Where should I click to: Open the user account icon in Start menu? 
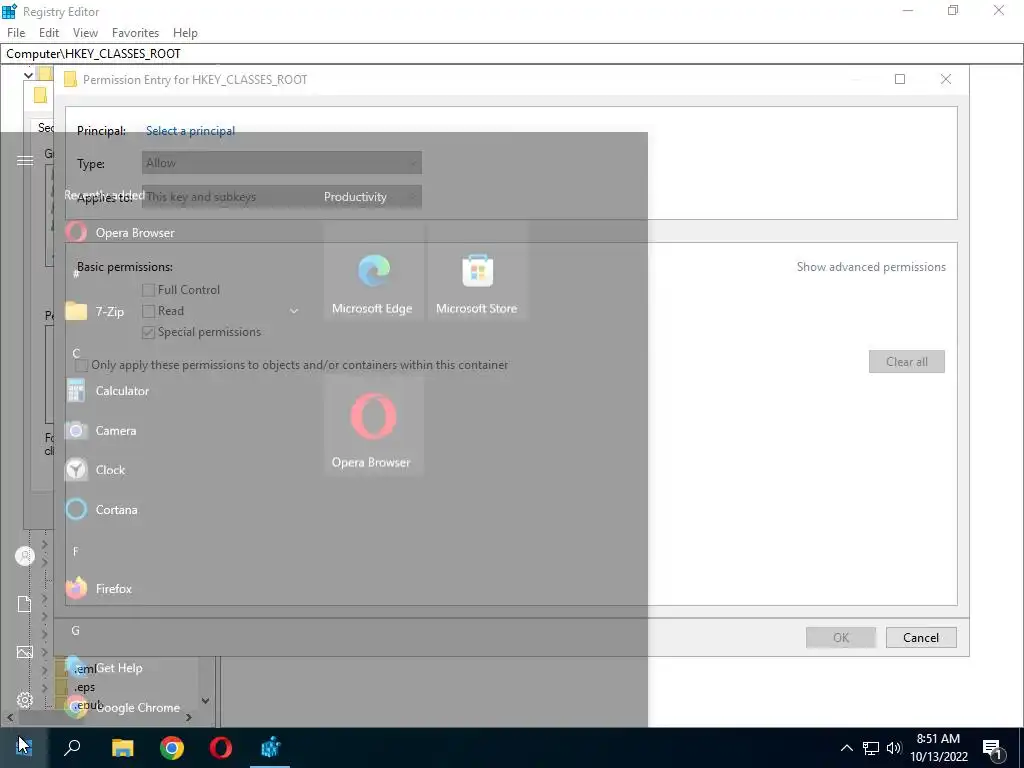(25, 556)
